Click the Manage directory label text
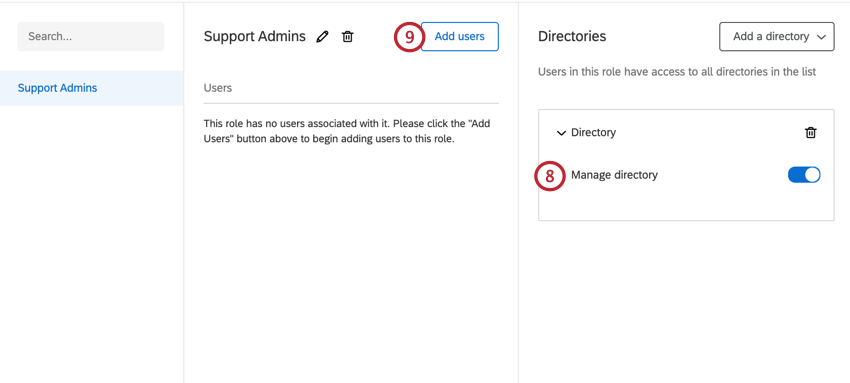 point(614,175)
